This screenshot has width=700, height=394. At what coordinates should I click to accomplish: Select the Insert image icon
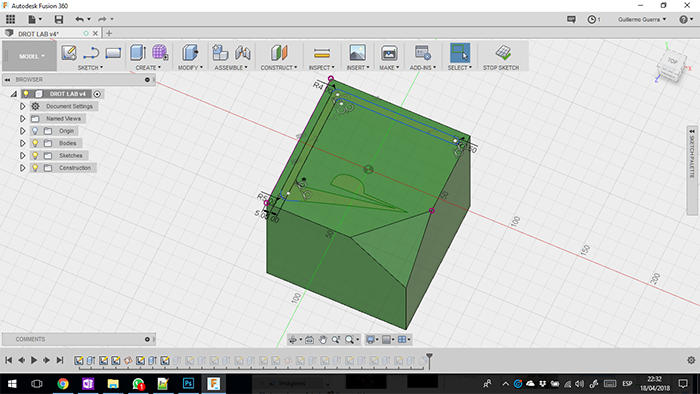click(x=358, y=53)
